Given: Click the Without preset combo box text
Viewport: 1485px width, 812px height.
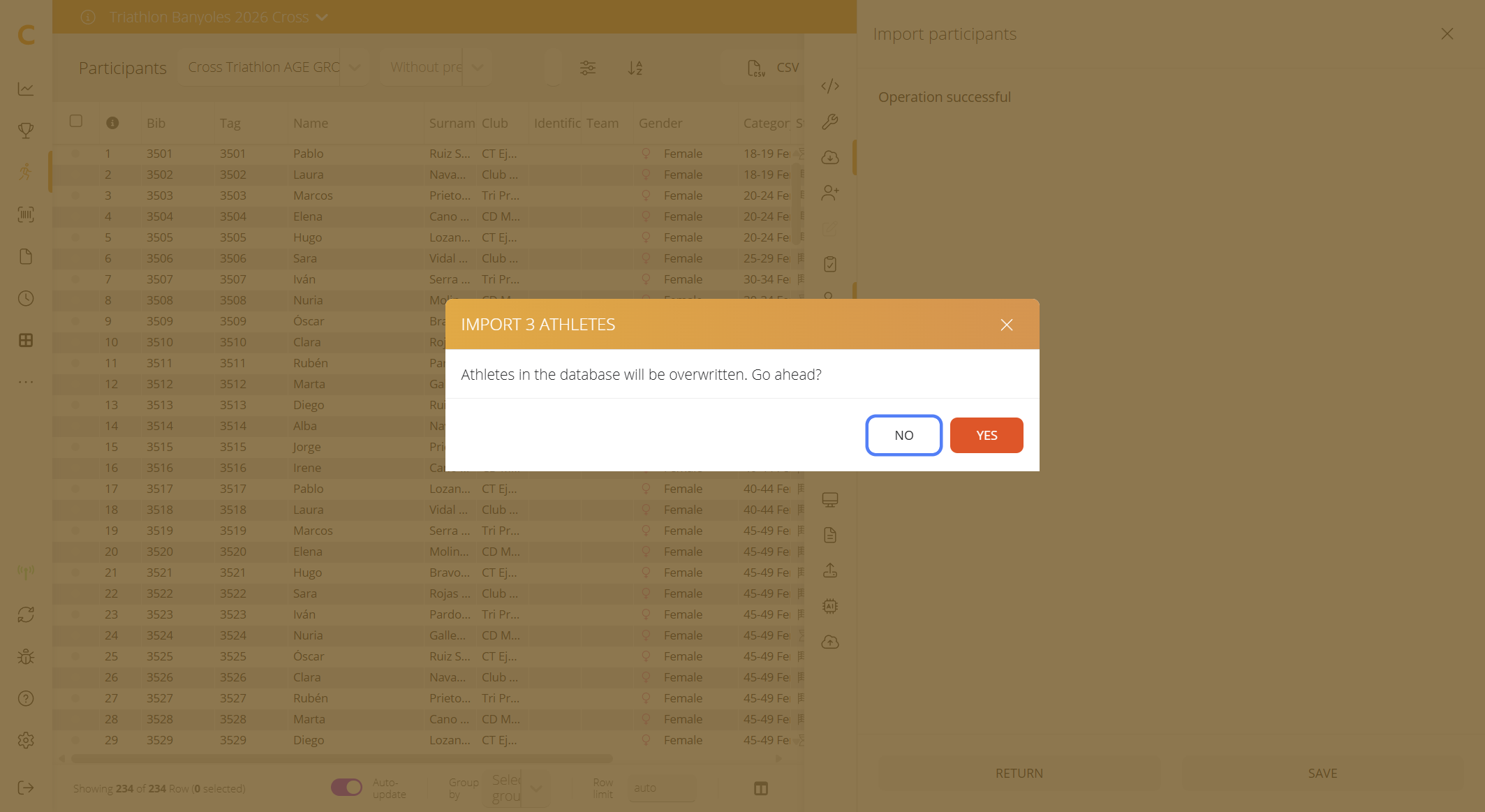Looking at the screenshot, I should [426, 67].
